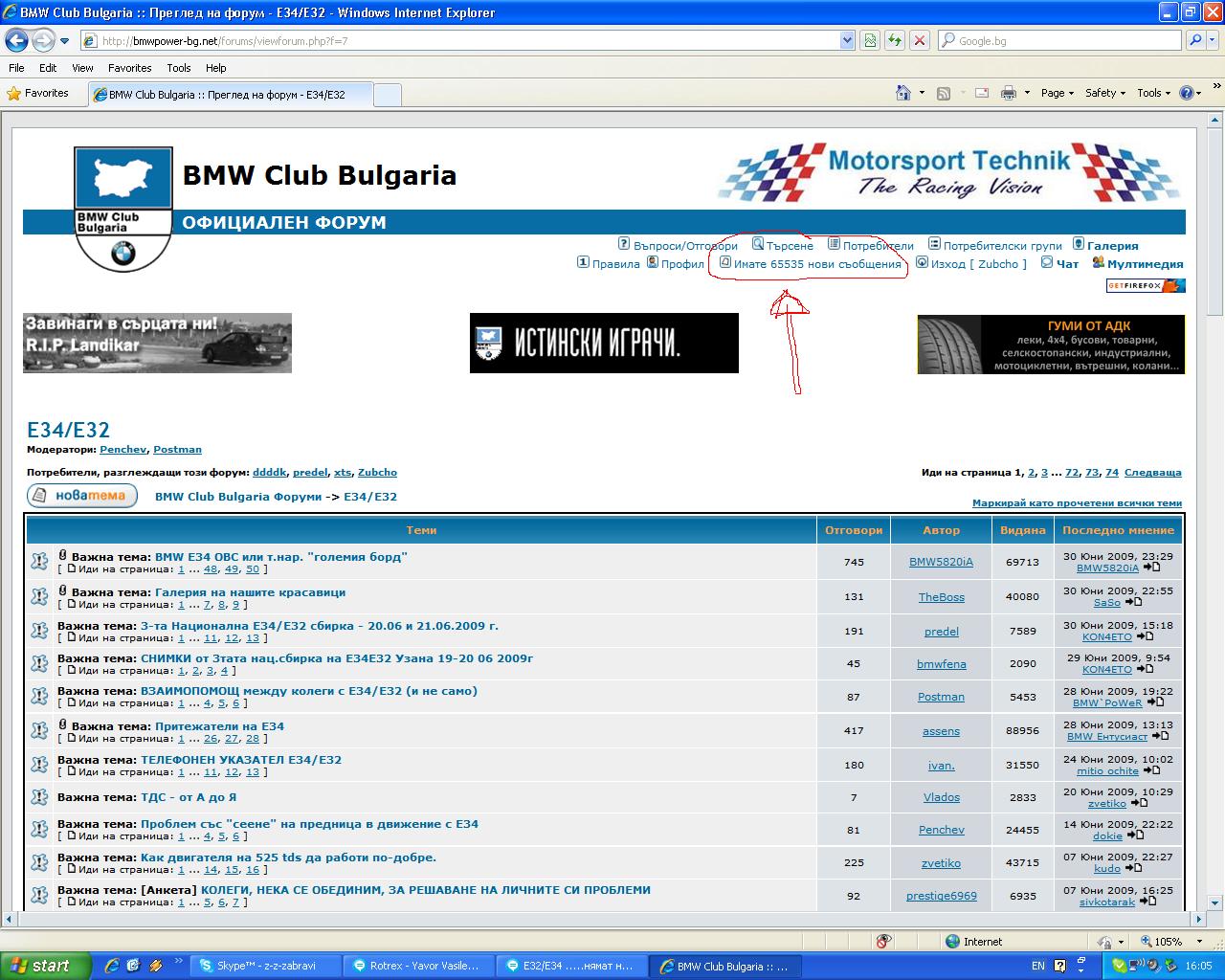Open last post icon for BMW5820iA row
The image size is (1225, 980).
coord(1151,568)
